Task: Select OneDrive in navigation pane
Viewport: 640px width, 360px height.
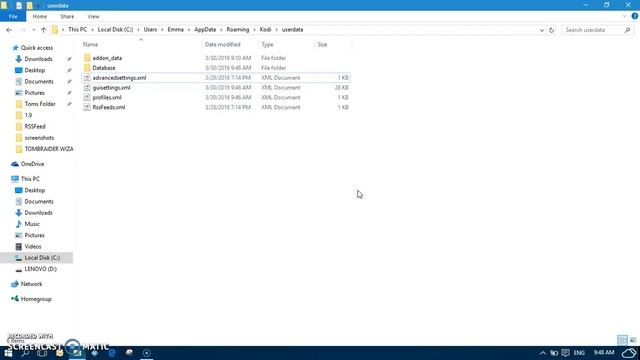Action: pyautogui.click(x=32, y=164)
